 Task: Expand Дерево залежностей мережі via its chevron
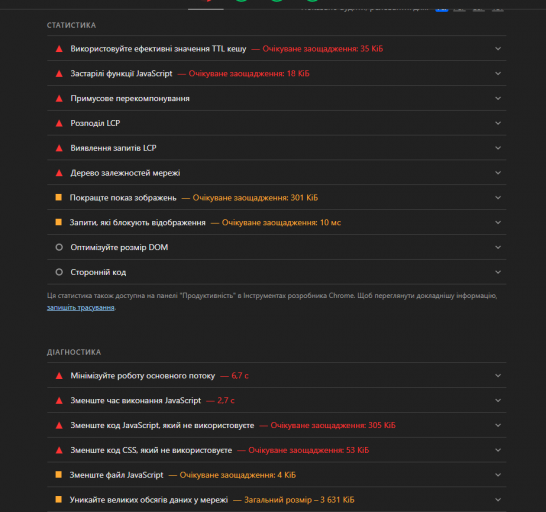point(498,173)
